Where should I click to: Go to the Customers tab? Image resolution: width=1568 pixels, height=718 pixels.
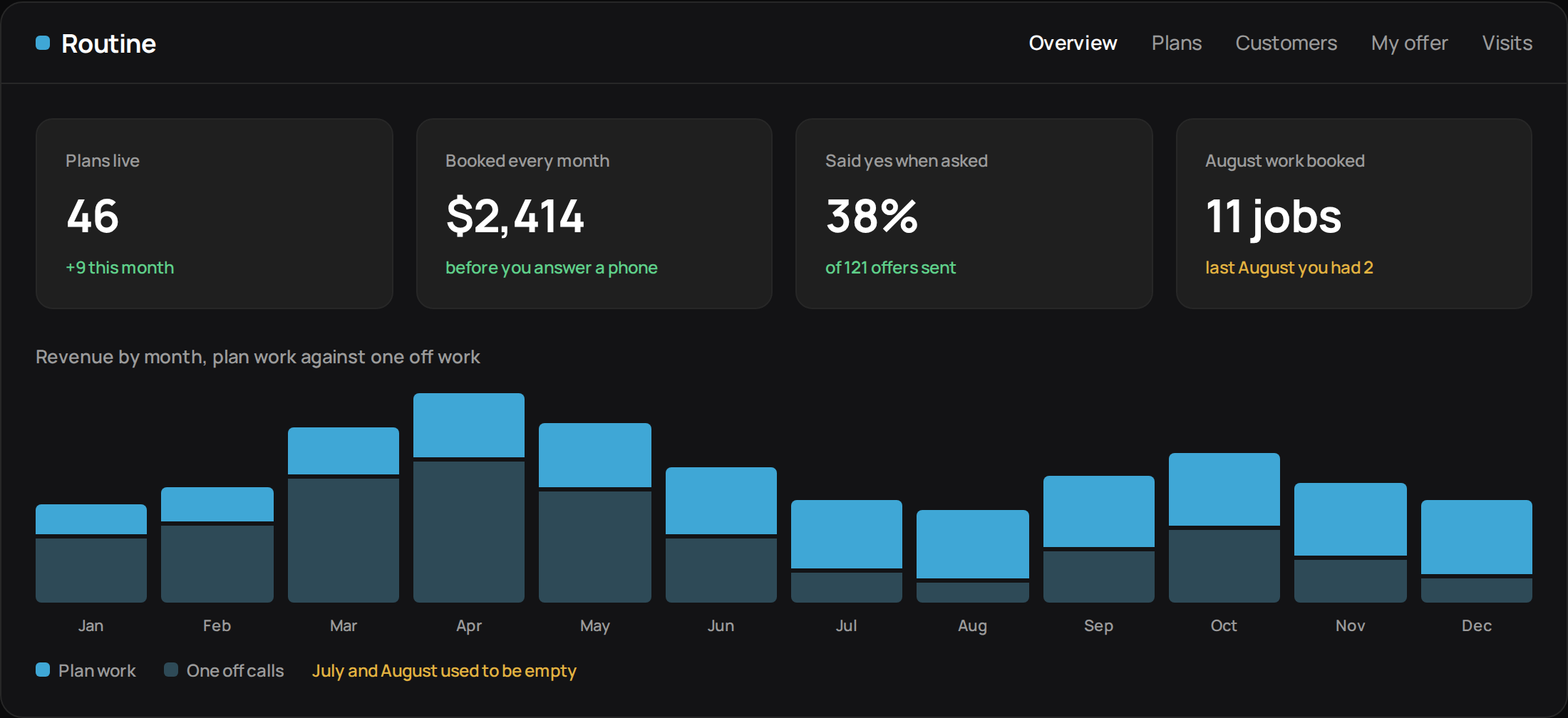pyautogui.click(x=1286, y=43)
